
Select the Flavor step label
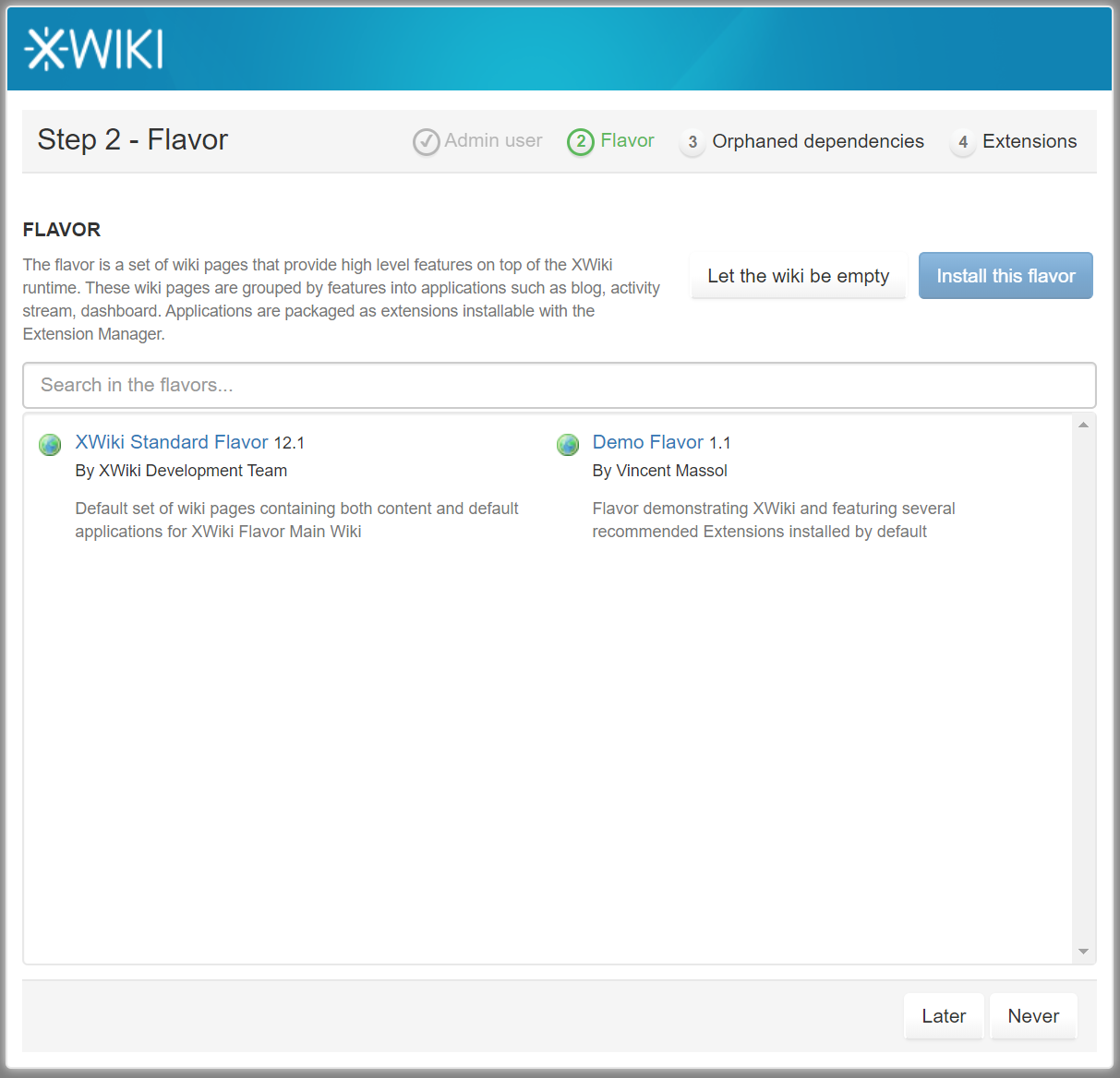[x=627, y=140]
